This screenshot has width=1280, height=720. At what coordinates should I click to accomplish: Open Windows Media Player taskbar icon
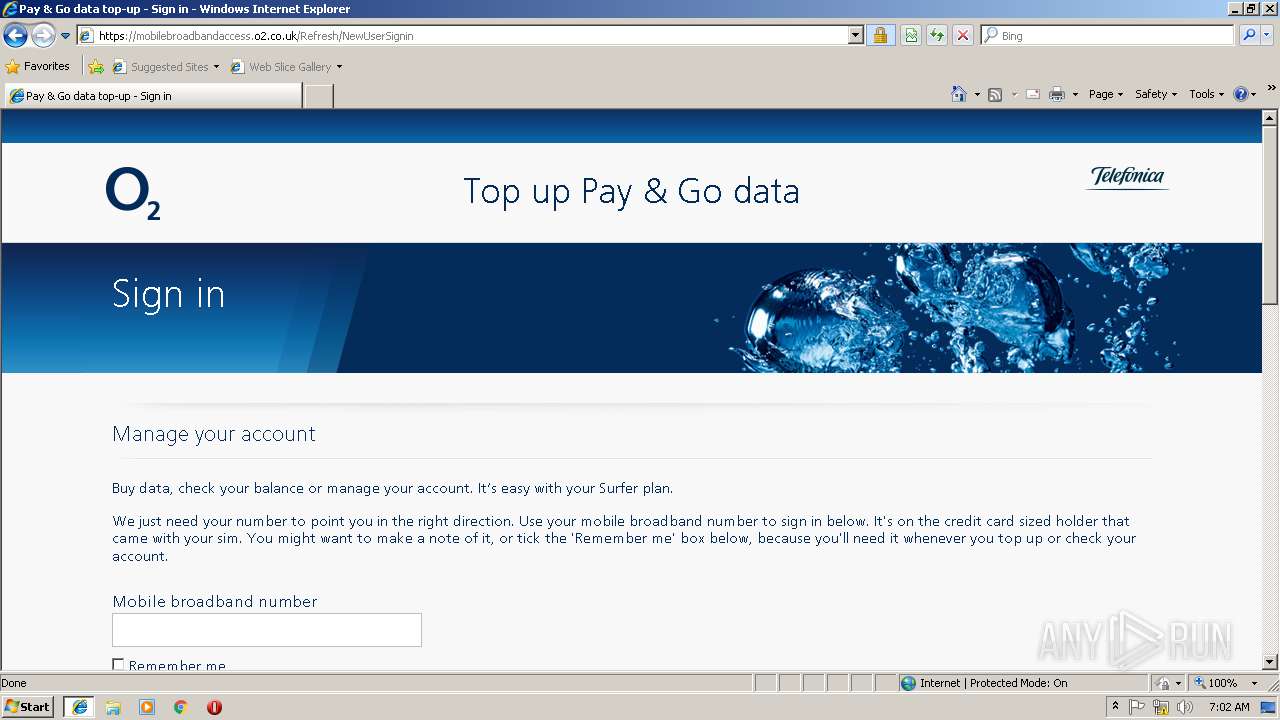click(x=147, y=707)
